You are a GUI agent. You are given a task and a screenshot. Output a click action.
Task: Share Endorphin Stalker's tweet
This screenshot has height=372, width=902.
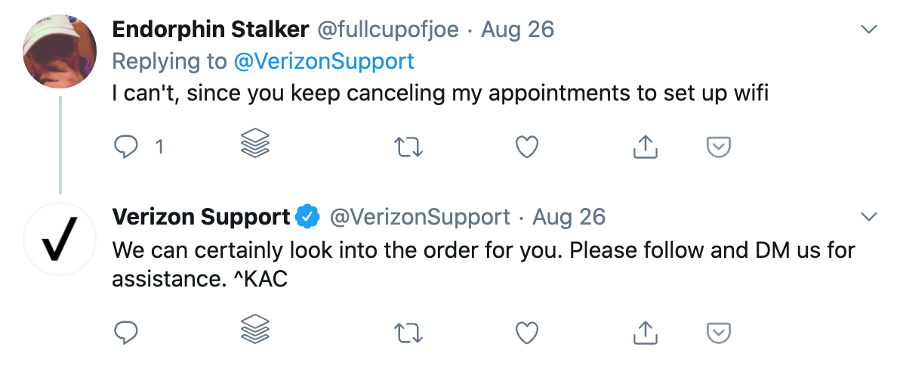tap(645, 147)
